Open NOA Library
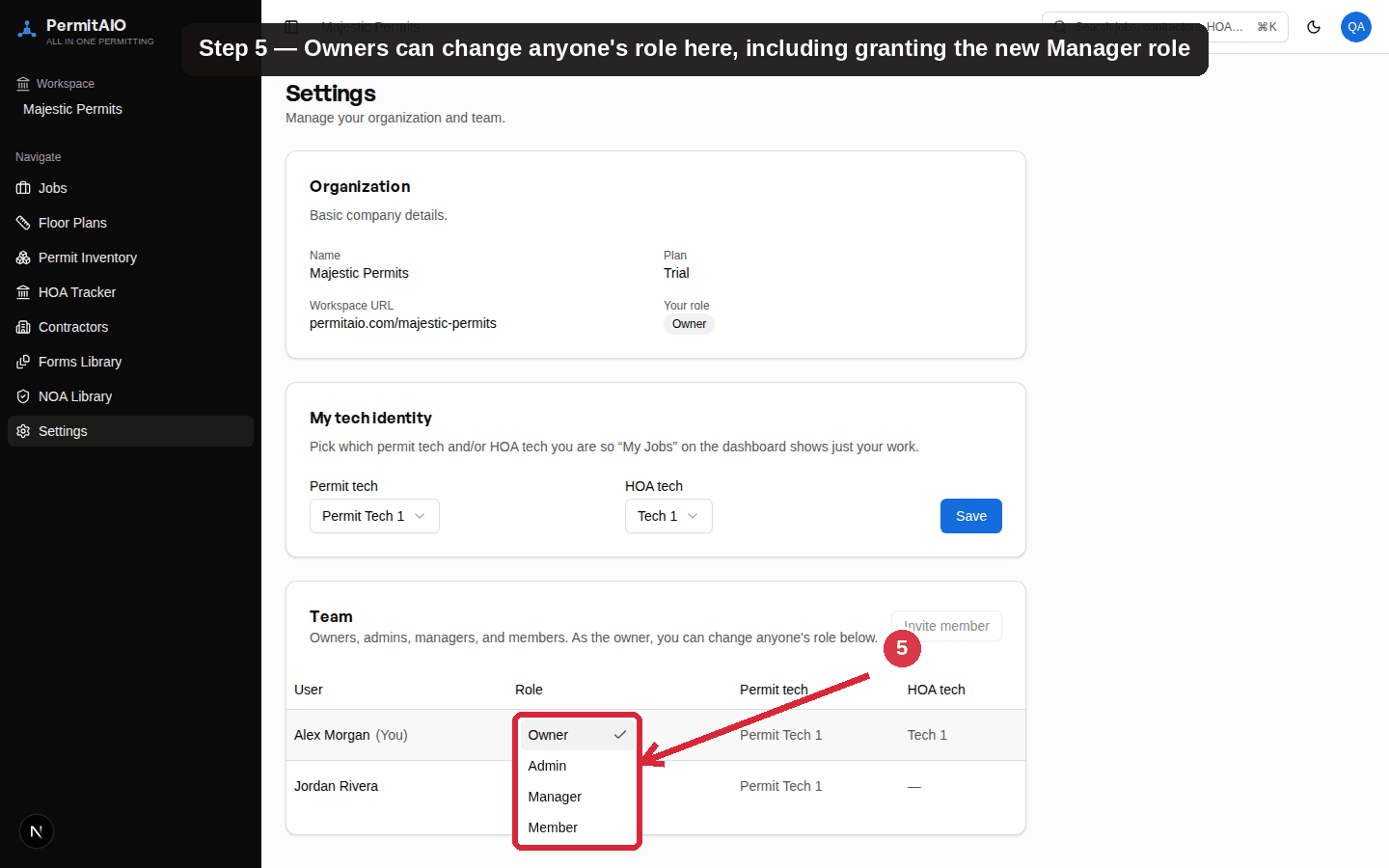Viewport: 1389px width, 868px height. [130, 396]
